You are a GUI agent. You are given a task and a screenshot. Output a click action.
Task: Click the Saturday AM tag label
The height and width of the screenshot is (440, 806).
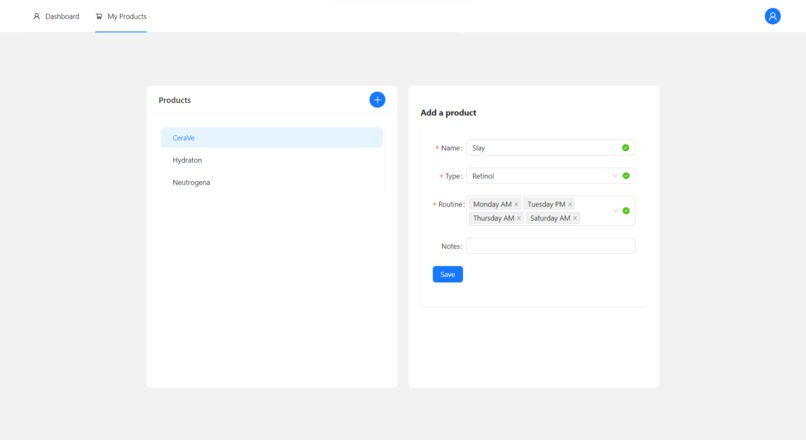click(x=550, y=218)
